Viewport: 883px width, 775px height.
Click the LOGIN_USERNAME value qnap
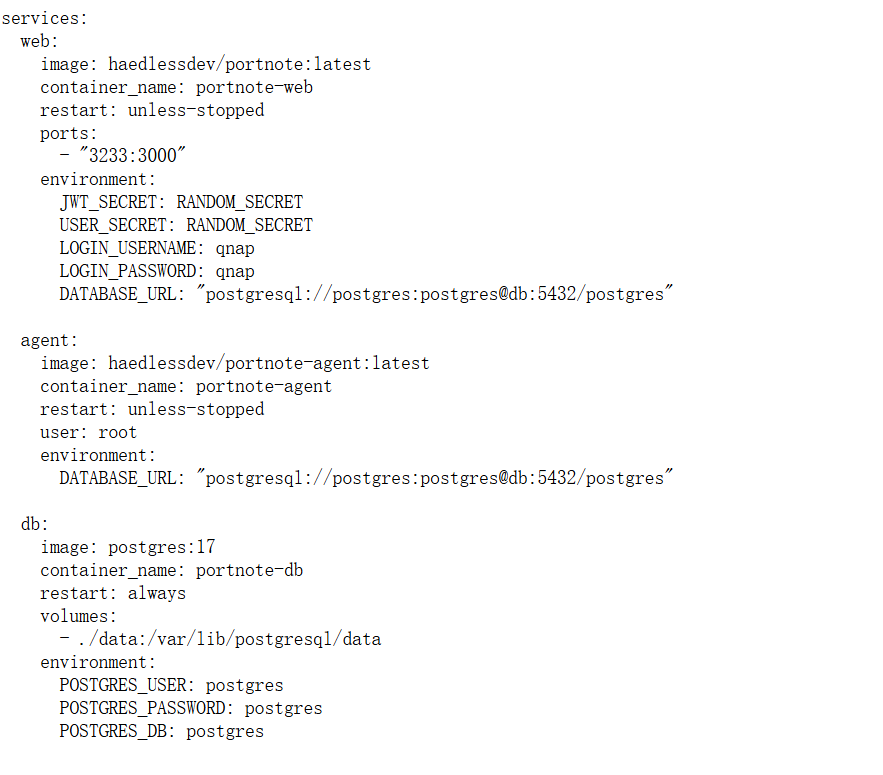[235, 249]
